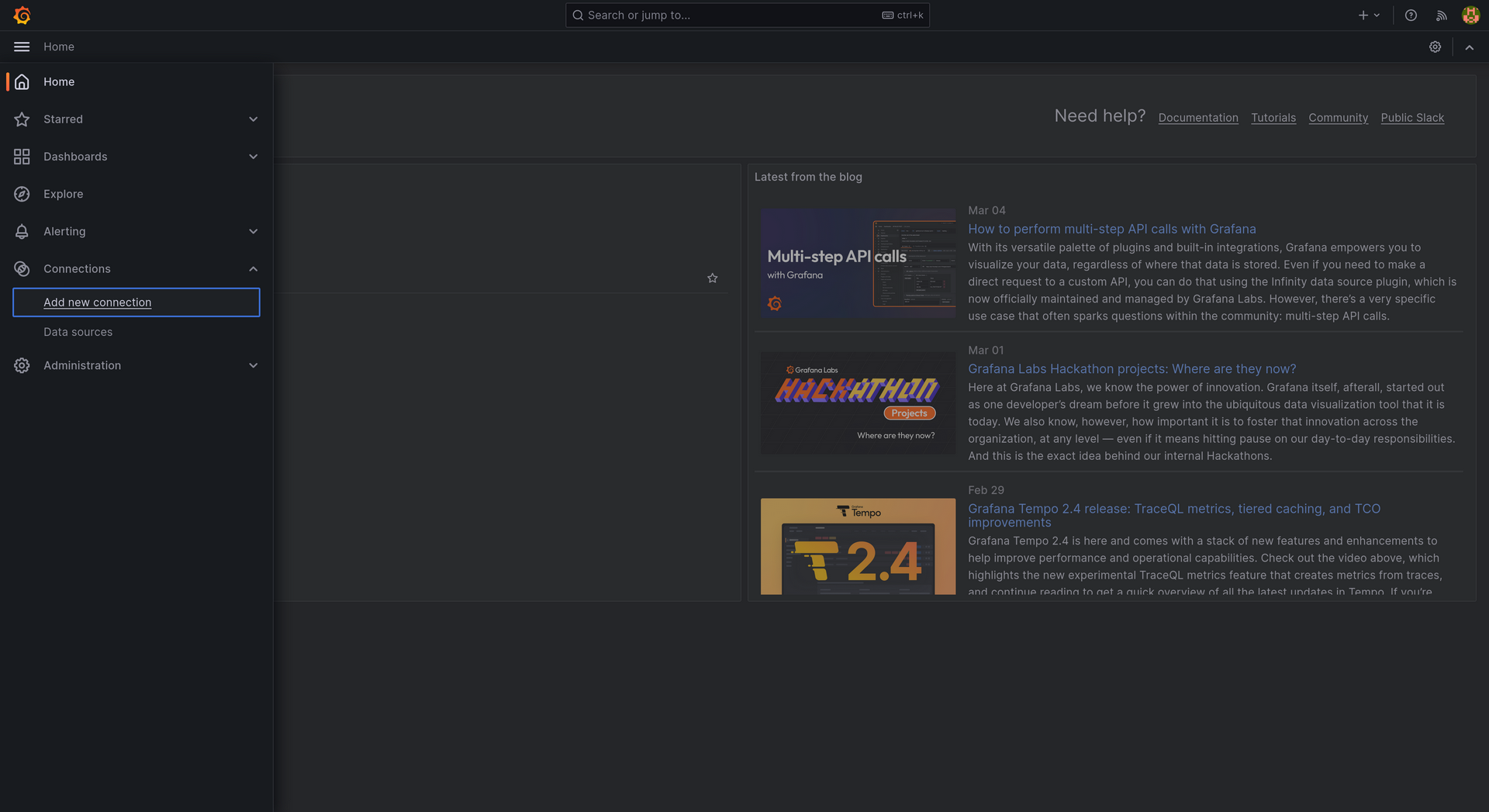Click the Multi-step API calls thumbnail
This screenshot has width=1489, height=812.
point(858,263)
